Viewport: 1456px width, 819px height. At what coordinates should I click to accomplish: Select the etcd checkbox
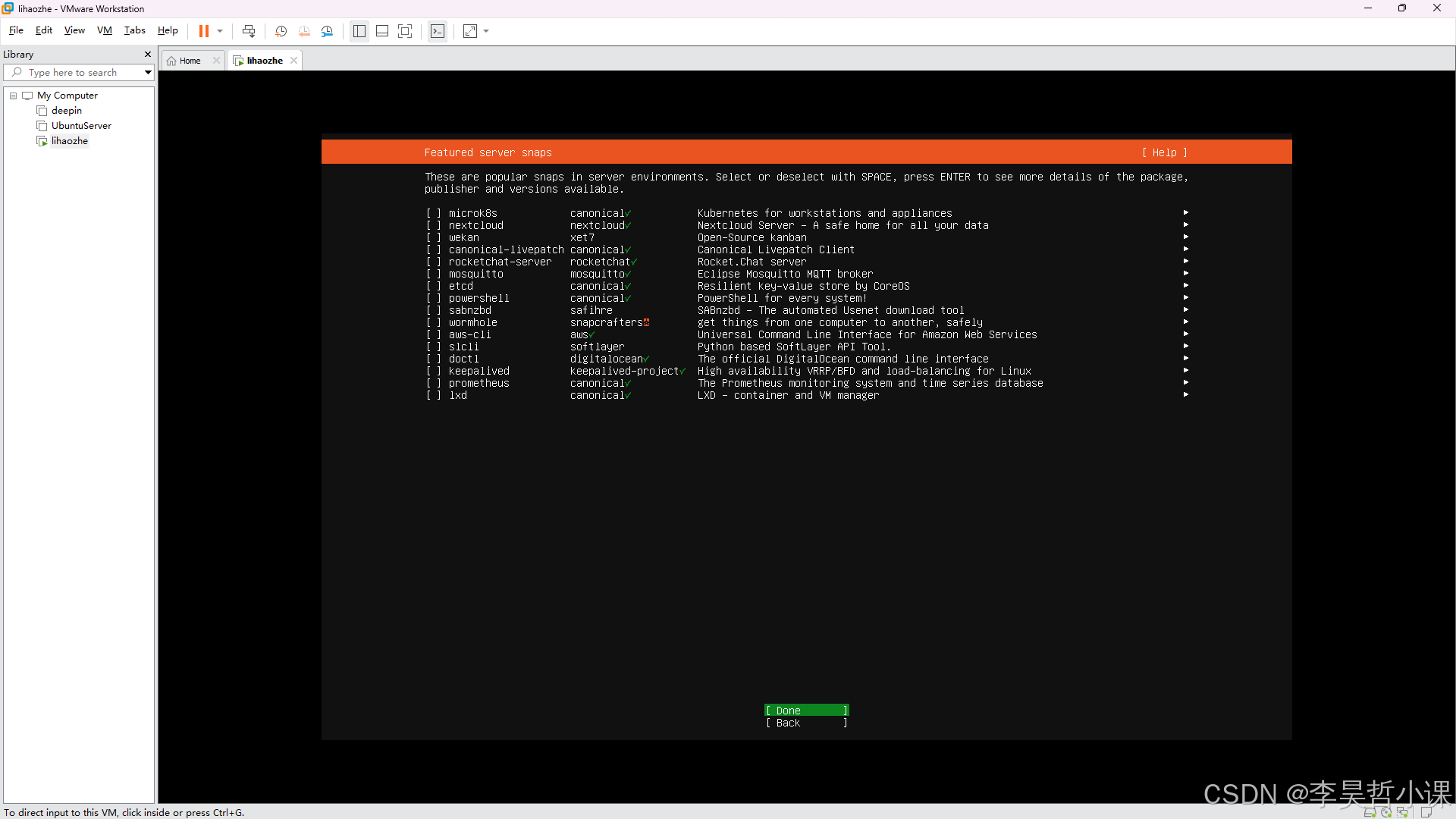[433, 286]
